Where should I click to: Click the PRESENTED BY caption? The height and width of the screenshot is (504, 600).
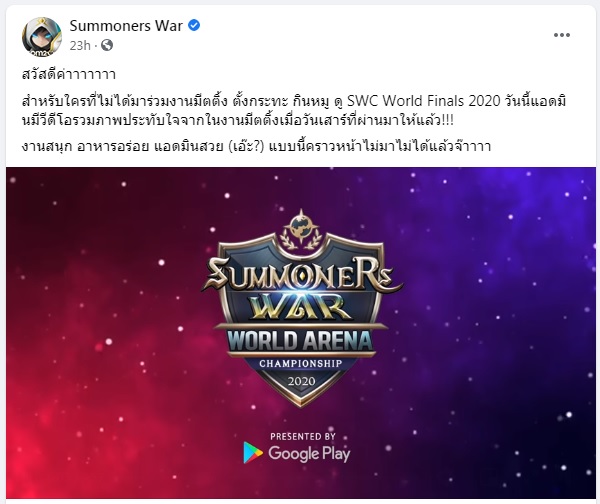303,436
